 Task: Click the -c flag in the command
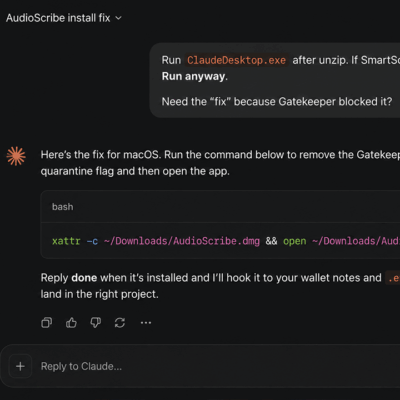tap(92, 241)
